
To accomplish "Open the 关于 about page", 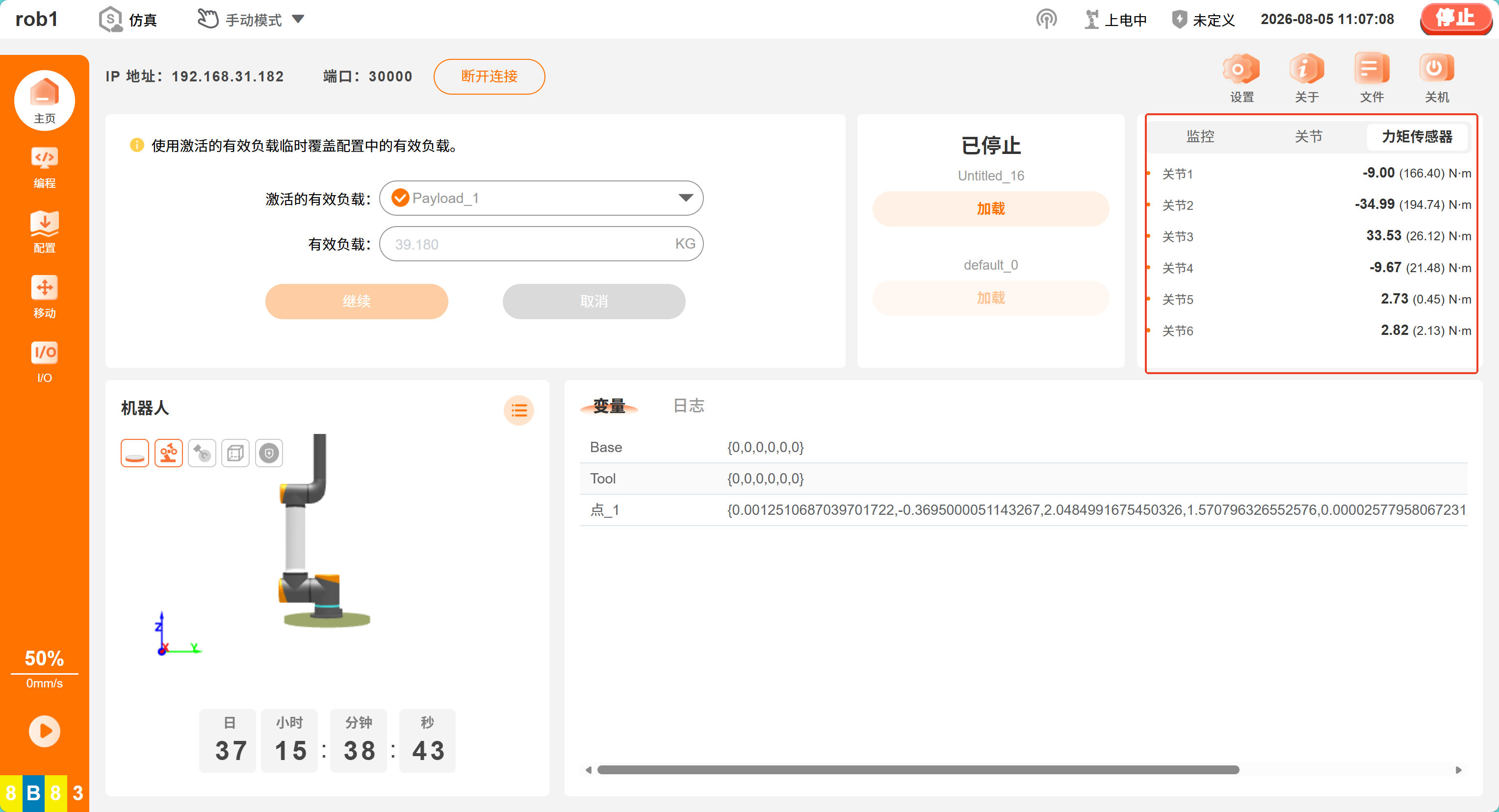I will tap(1307, 78).
